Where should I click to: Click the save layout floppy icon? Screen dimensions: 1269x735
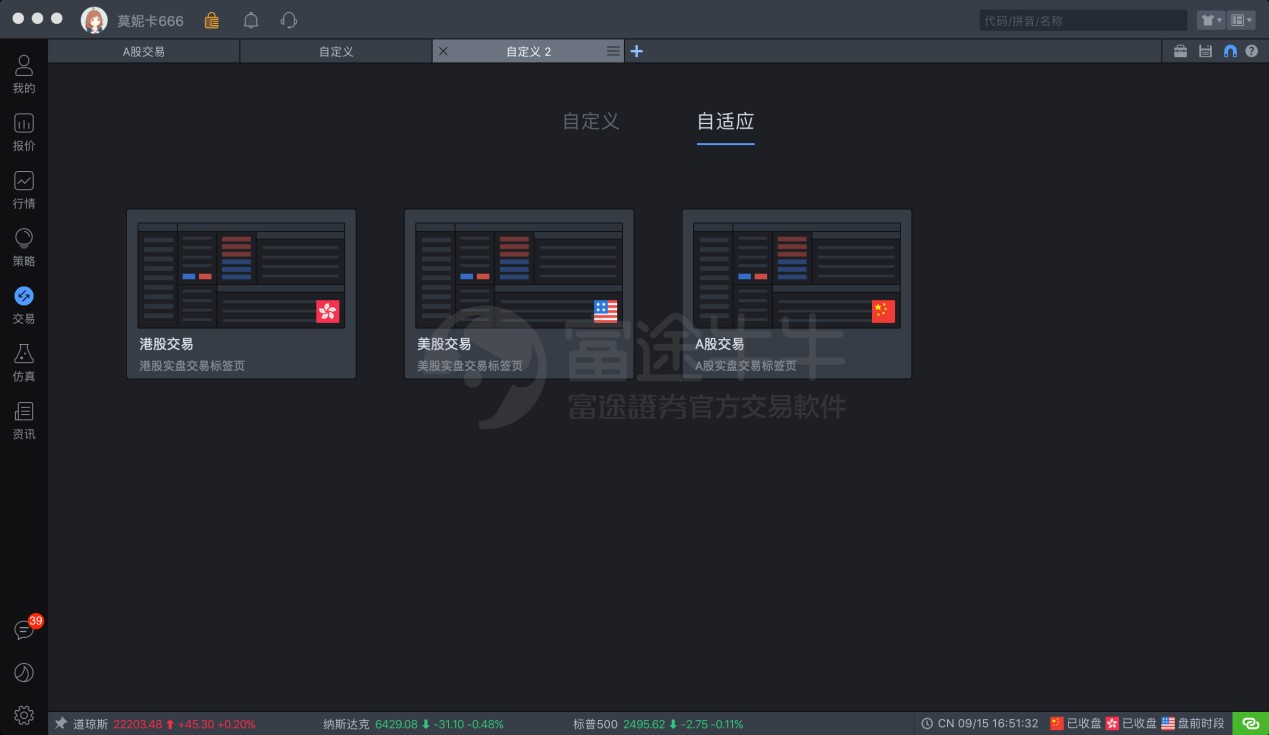click(x=1205, y=51)
